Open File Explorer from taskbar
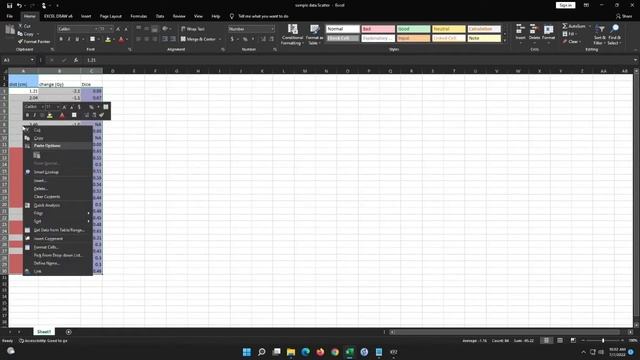Viewport: 640px width, 360px height. tap(291, 352)
